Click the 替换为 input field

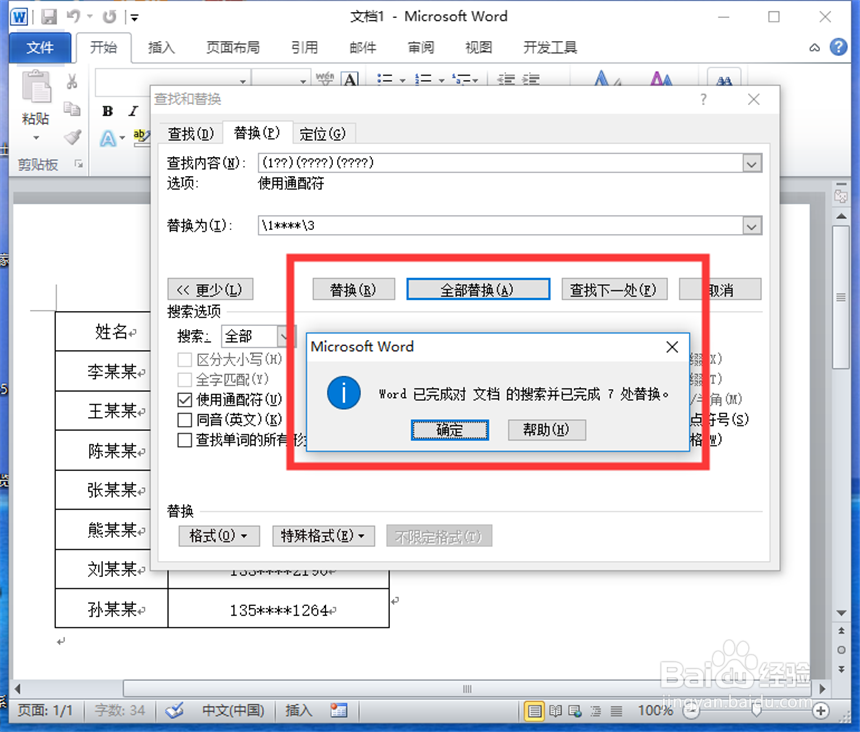500,225
